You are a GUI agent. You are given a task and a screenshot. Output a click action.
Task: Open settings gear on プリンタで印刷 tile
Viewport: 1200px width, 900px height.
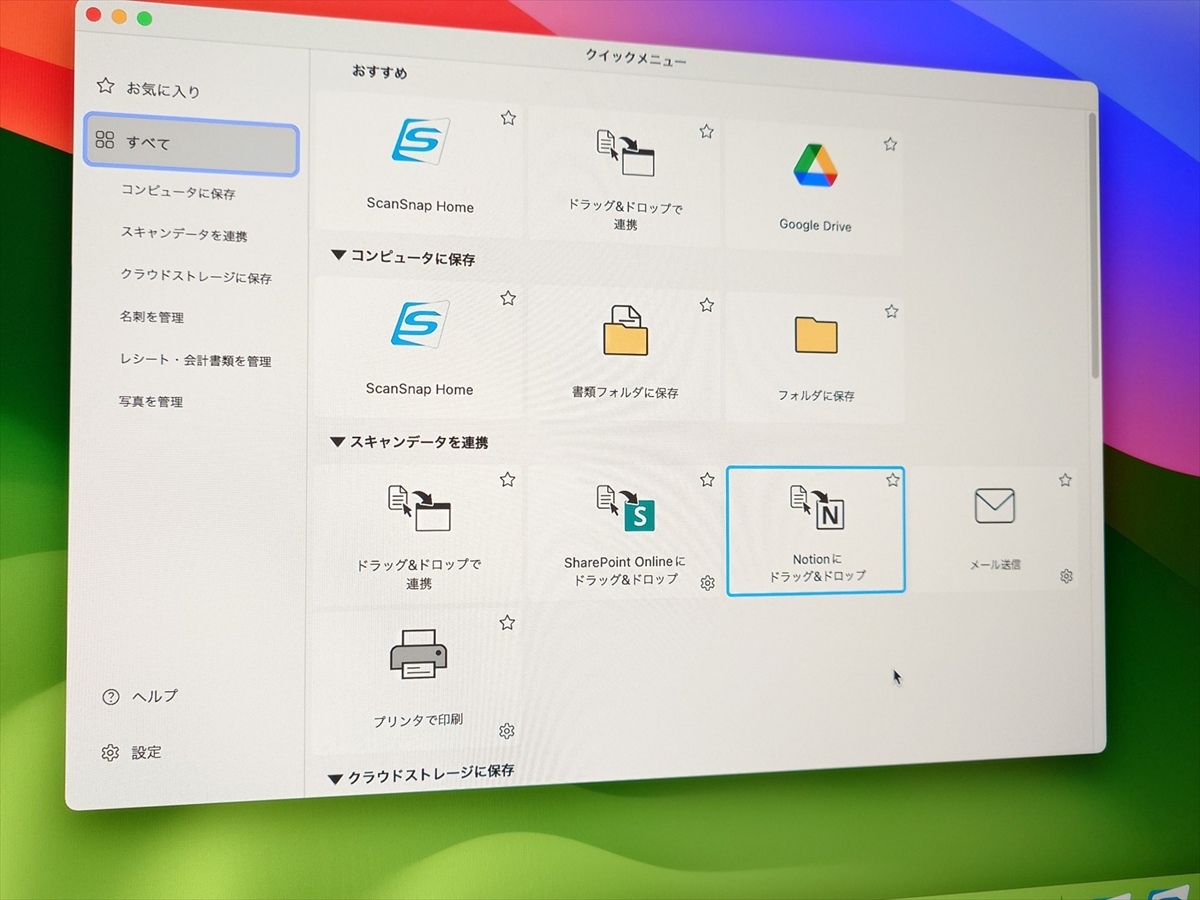tap(506, 731)
